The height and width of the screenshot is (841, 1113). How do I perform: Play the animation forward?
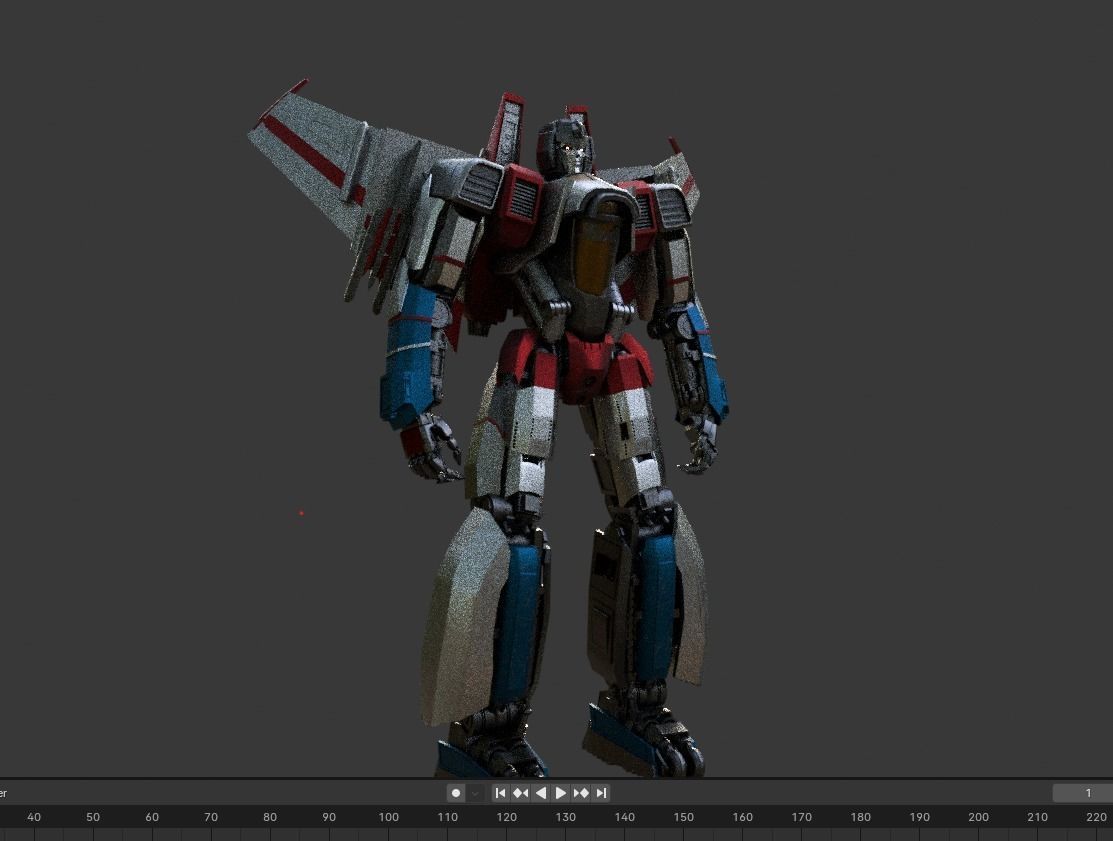[561, 793]
